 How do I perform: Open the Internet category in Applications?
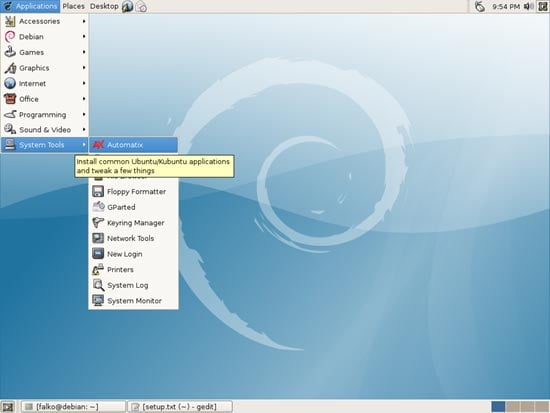click(x=45, y=84)
